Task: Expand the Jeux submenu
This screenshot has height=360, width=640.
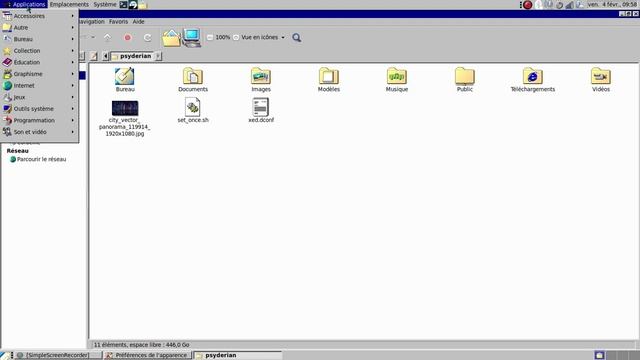Action: click(39, 97)
